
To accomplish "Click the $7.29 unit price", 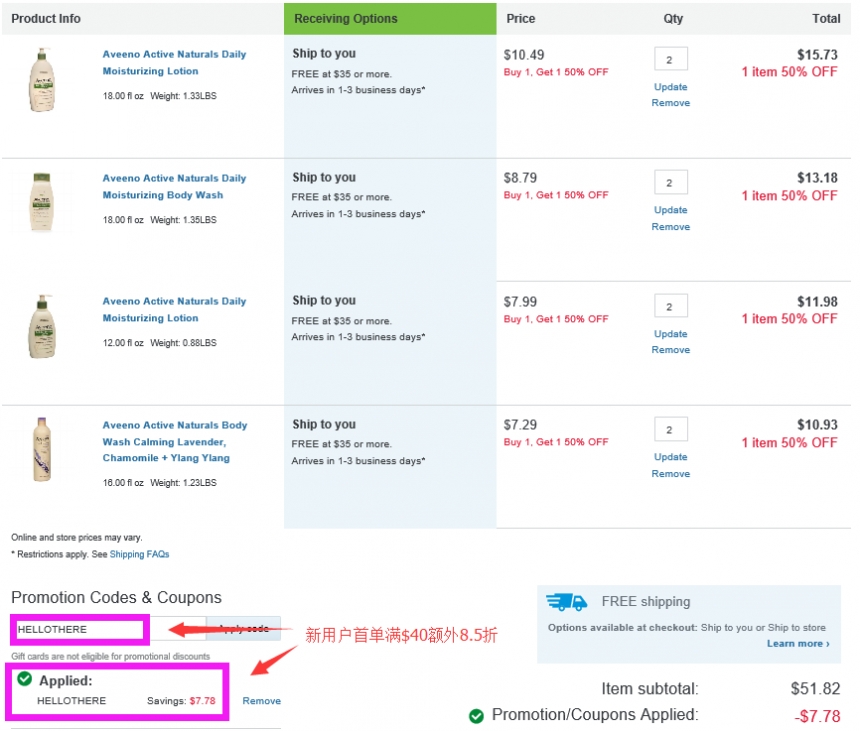I will 520,424.
